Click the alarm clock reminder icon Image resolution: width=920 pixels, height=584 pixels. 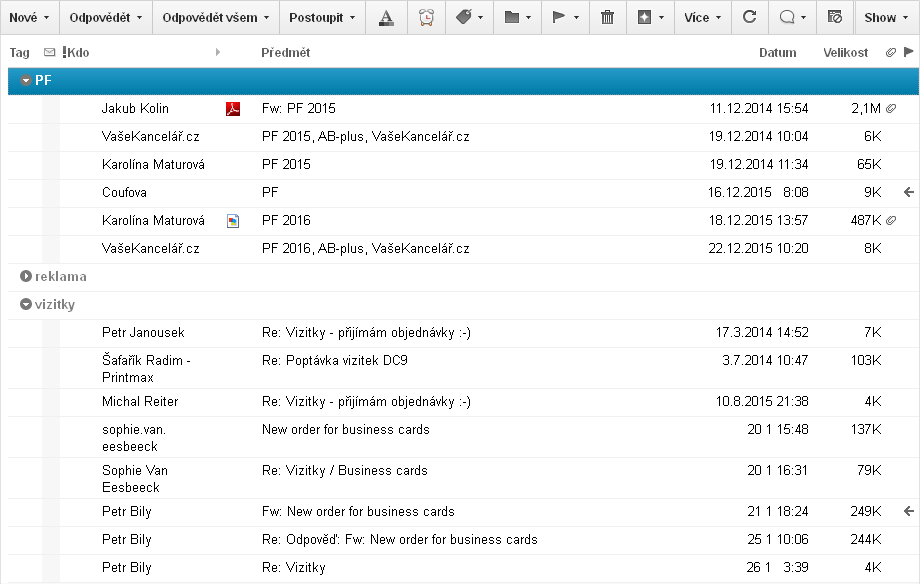pyautogui.click(x=427, y=17)
